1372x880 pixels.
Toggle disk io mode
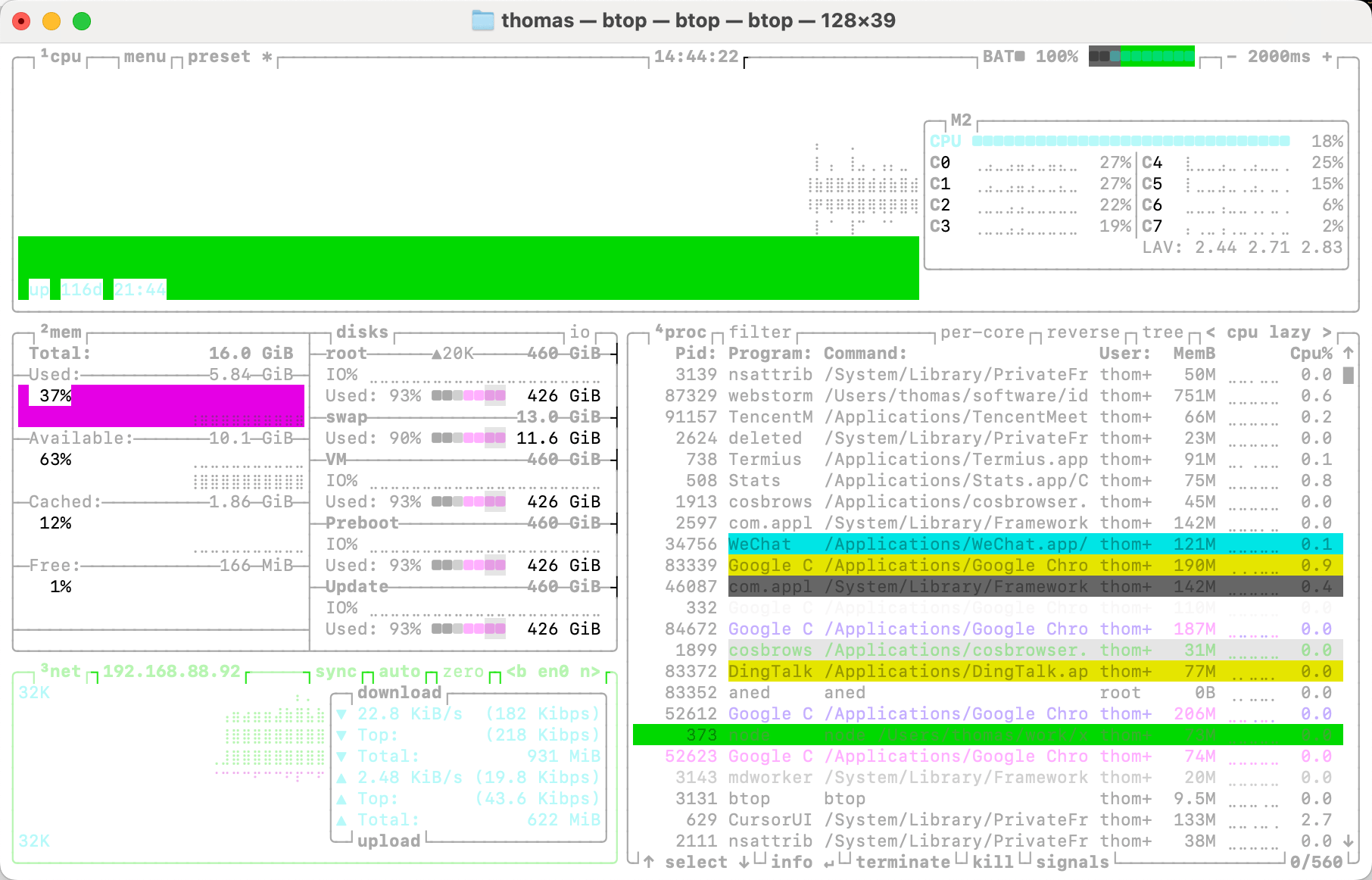point(579,332)
